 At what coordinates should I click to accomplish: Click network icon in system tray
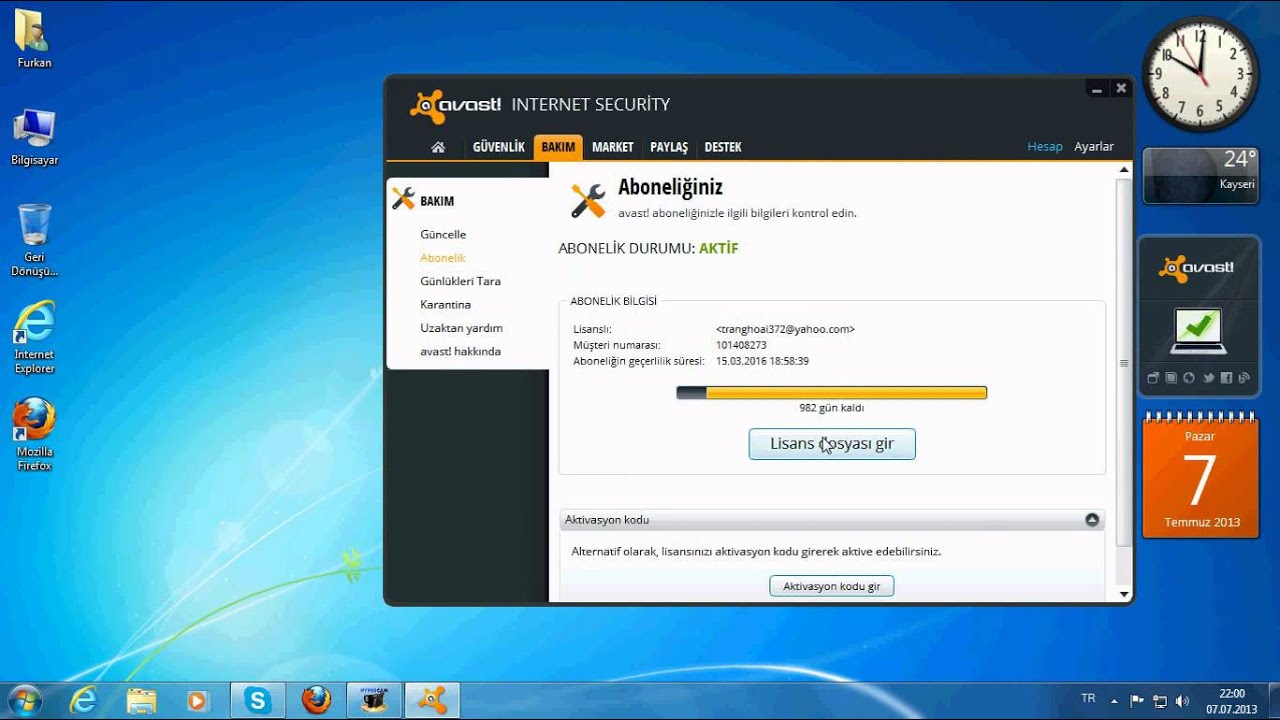click(x=1160, y=701)
